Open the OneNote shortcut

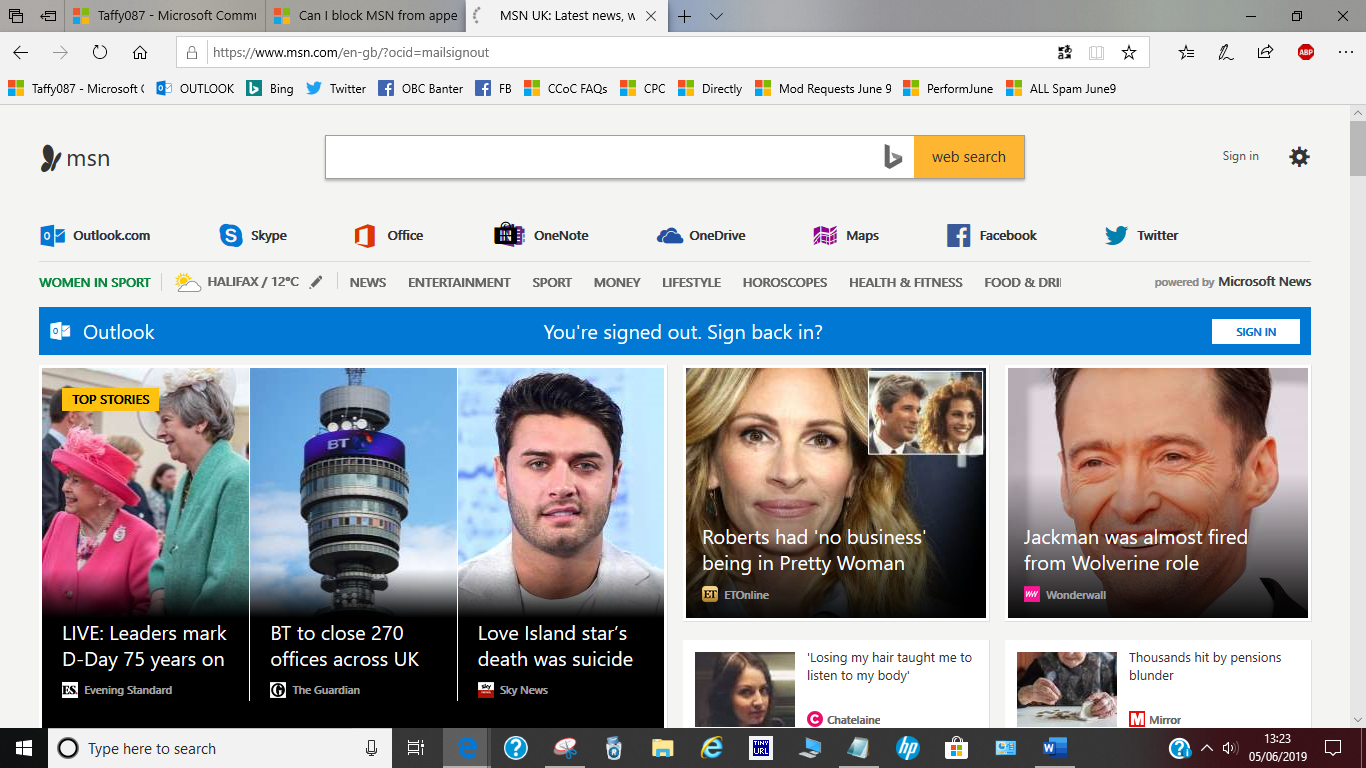(541, 235)
